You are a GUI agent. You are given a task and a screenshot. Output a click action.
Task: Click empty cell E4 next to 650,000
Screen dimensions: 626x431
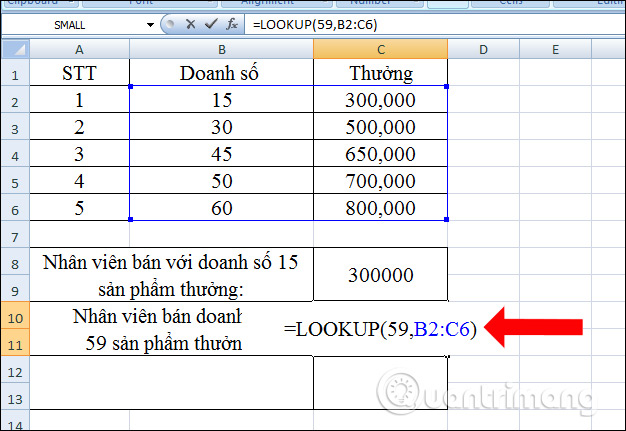(x=555, y=154)
